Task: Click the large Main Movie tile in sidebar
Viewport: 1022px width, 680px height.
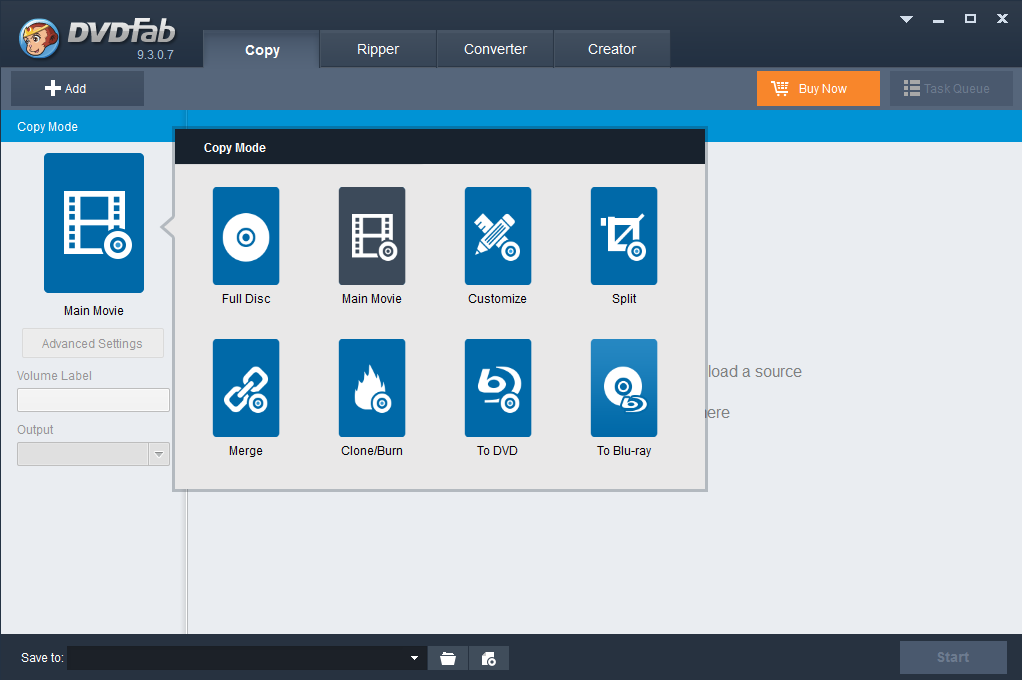Action: point(94,223)
